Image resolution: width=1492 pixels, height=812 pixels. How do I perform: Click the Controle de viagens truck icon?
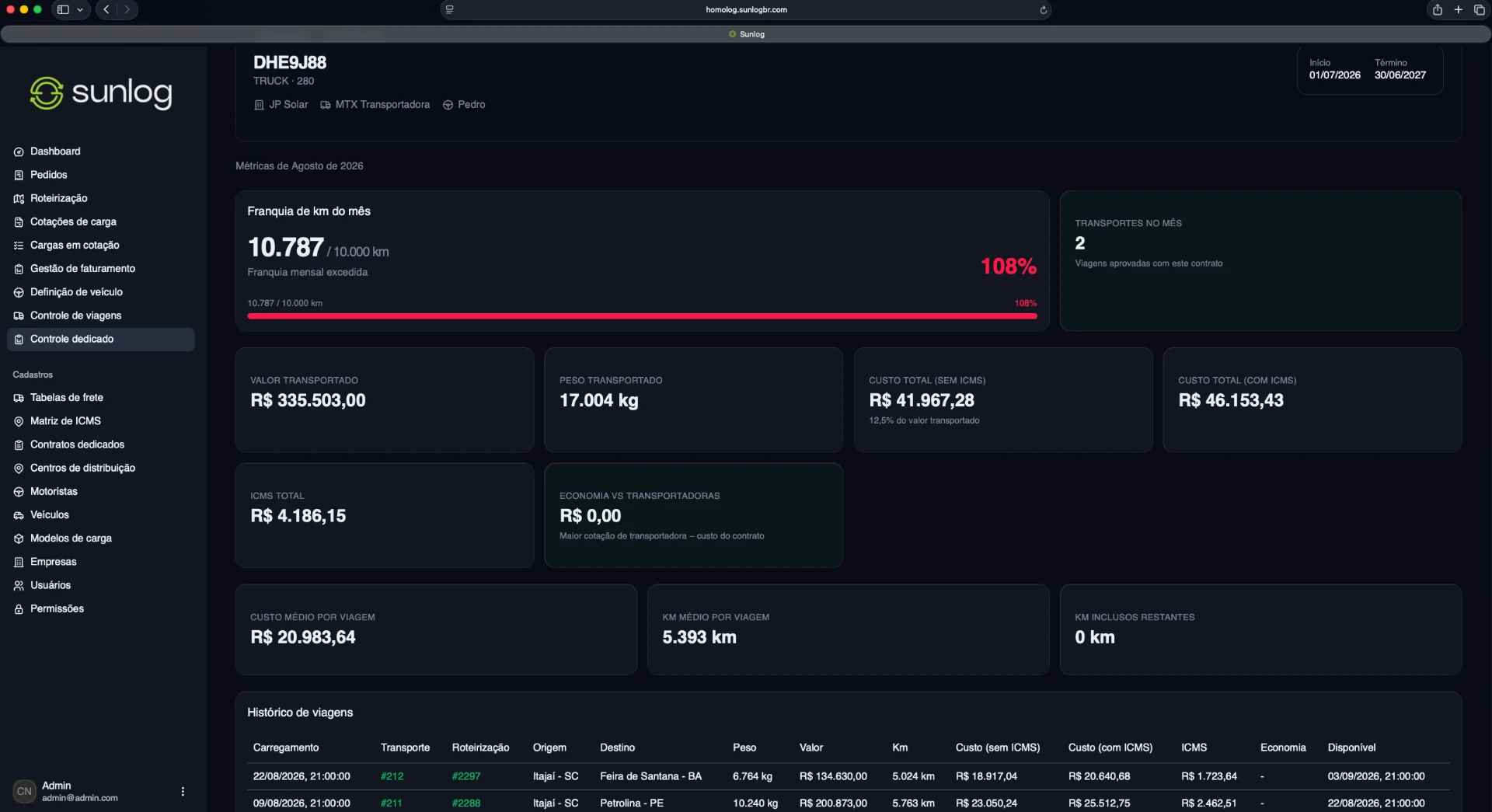(x=19, y=316)
